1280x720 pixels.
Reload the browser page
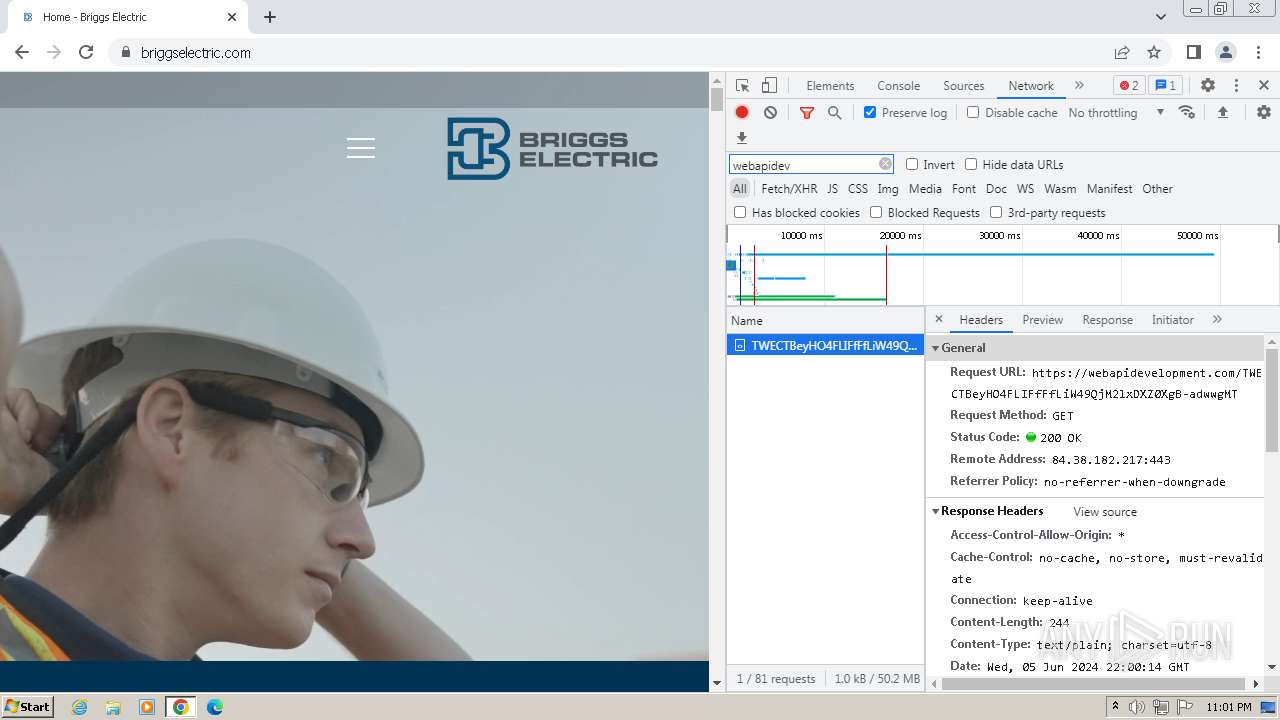[86, 52]
